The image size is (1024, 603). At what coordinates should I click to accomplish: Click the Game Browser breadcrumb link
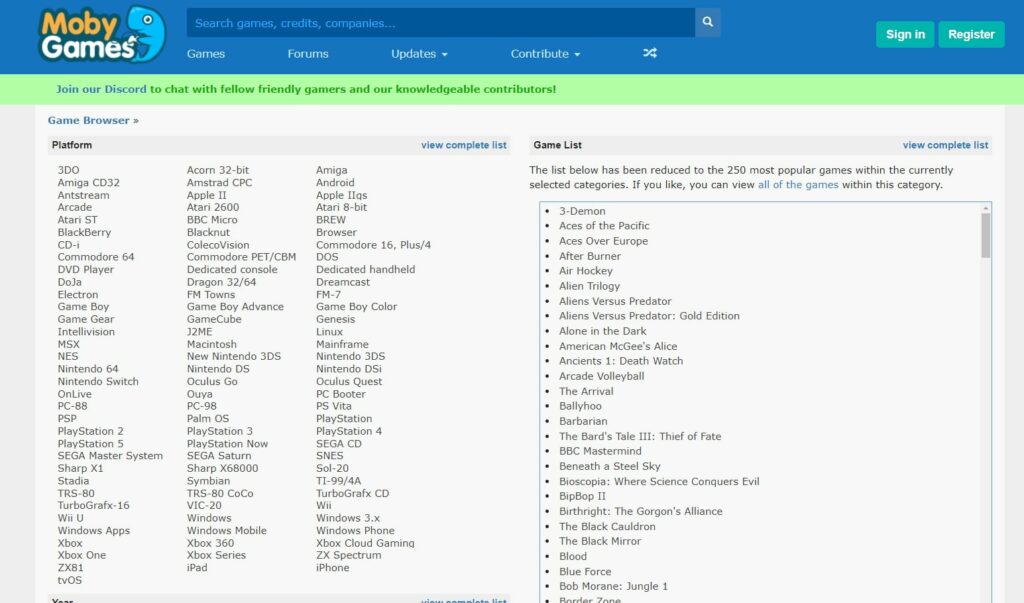[x=88, y=120]
